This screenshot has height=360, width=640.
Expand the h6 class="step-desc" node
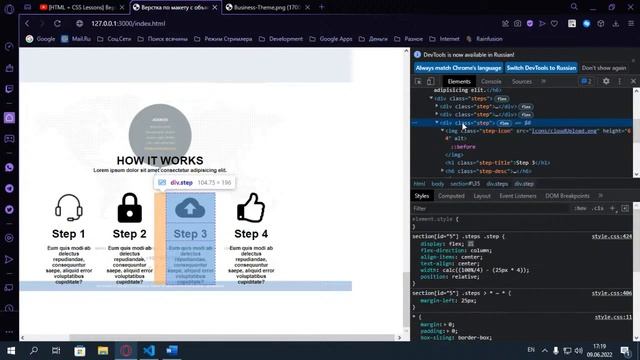click(442, 171)
